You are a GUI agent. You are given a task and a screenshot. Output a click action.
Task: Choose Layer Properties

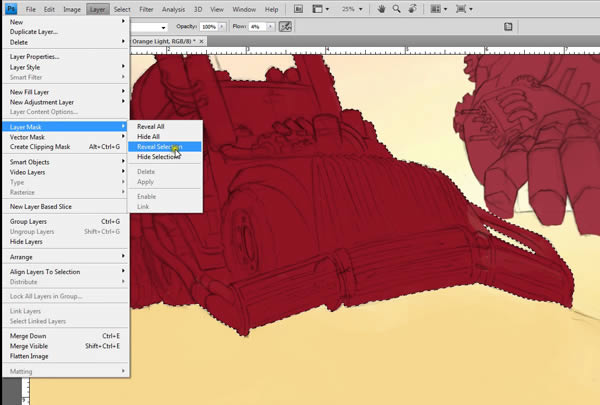click(66, 57)
